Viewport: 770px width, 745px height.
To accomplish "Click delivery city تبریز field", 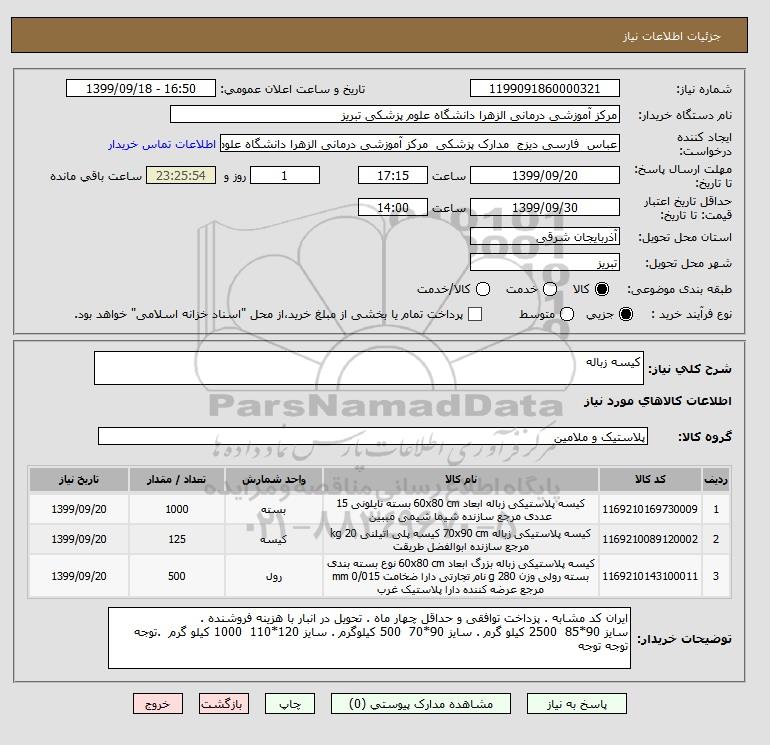I will (545, 263).
